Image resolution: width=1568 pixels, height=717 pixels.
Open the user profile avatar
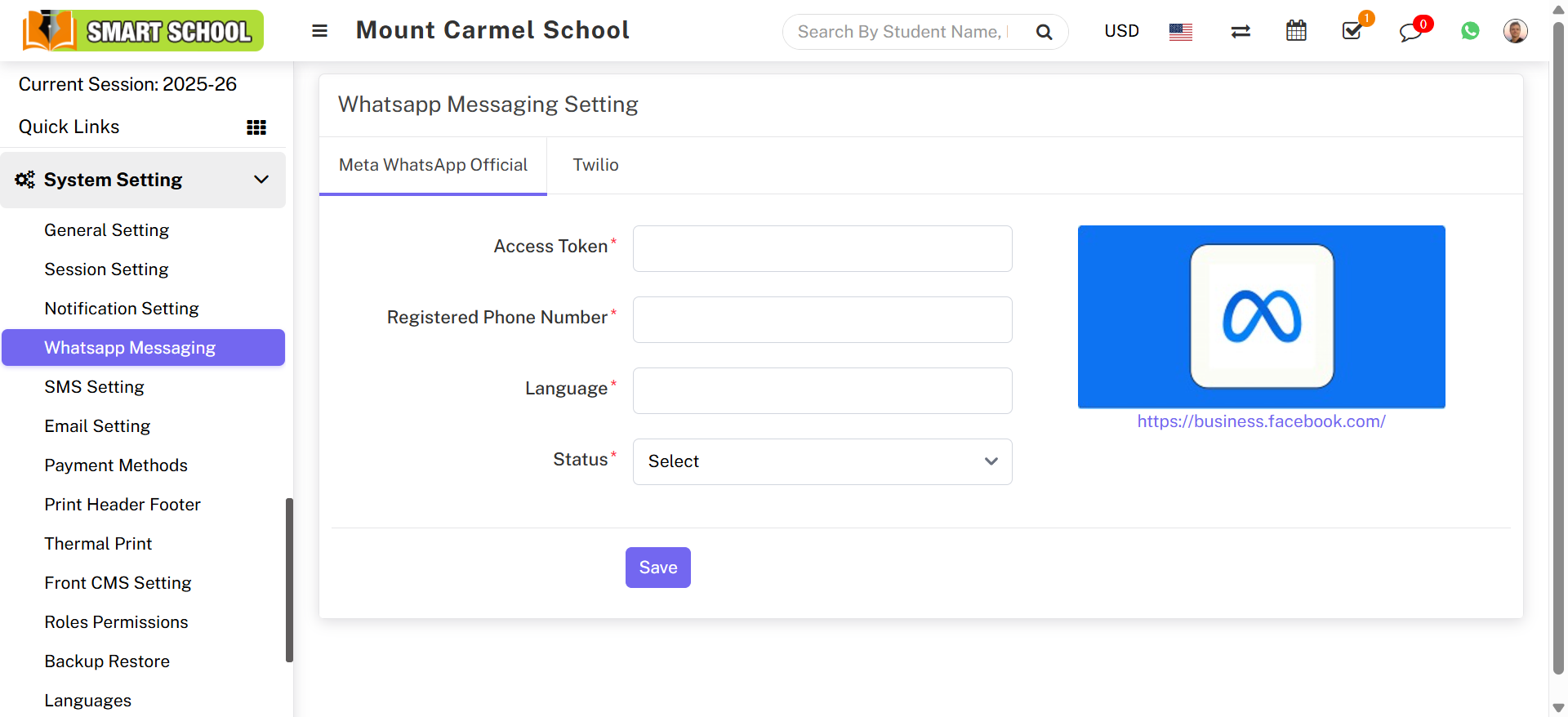point(1516,31)
